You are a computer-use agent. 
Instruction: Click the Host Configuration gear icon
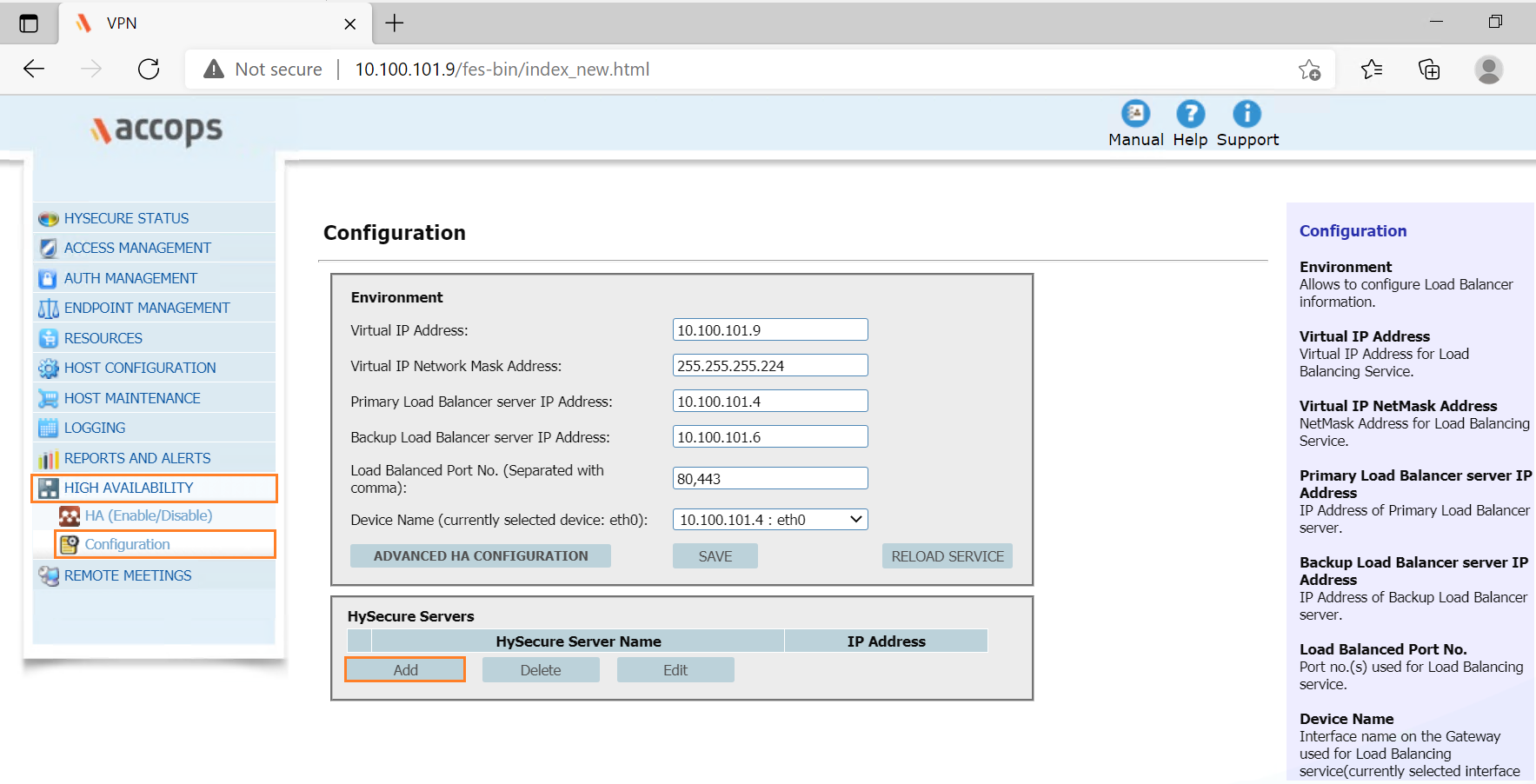coord(49,369)
